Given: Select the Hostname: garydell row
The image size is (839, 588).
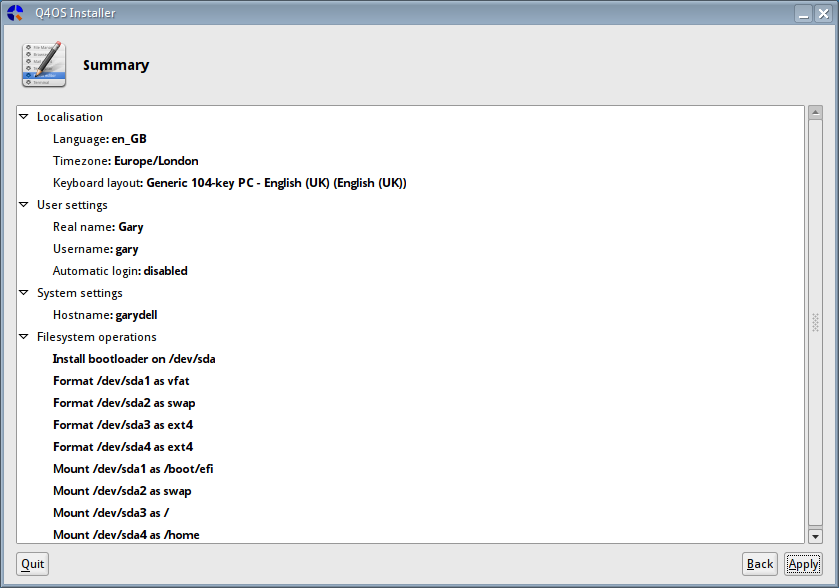Looking at the screenshot, I should (105, 315).
